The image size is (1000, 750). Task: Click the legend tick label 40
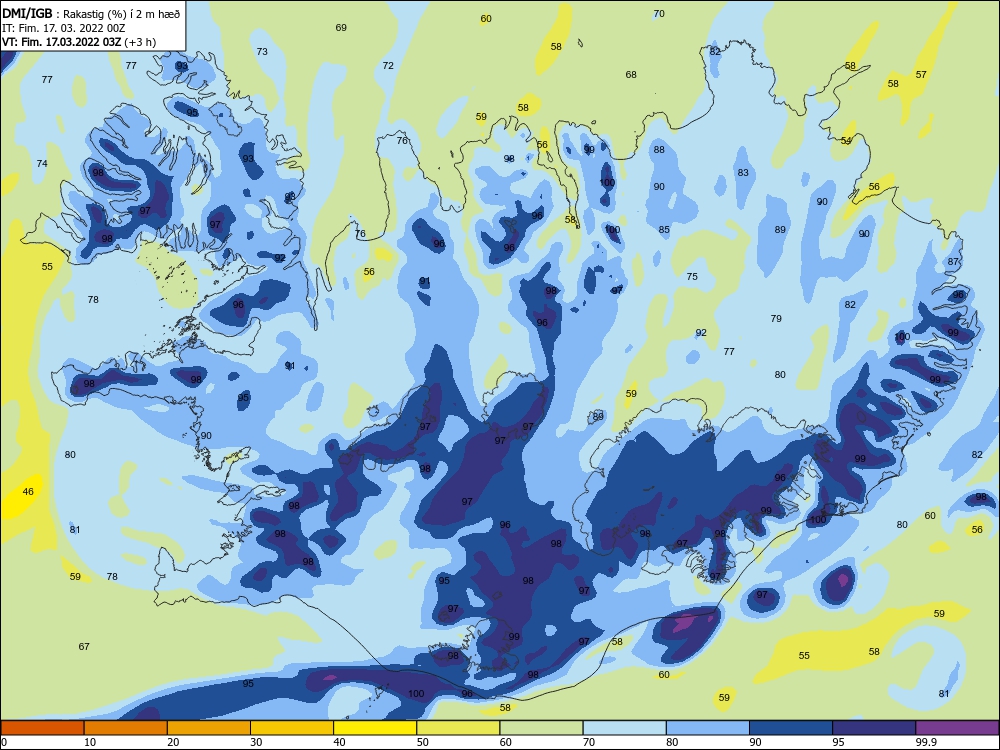coord(339,742)
